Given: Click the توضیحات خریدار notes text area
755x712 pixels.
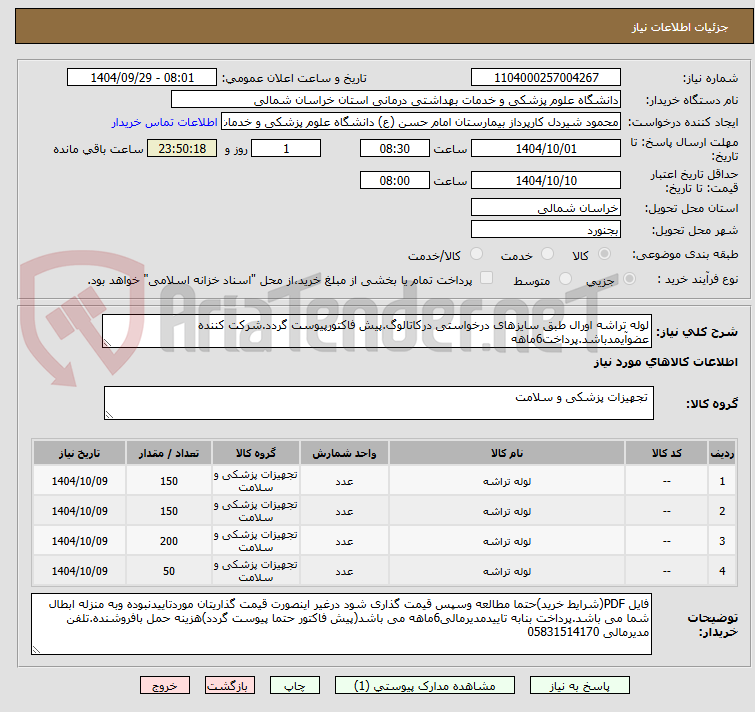Looking at the screenshot, I should coord(341,624).
